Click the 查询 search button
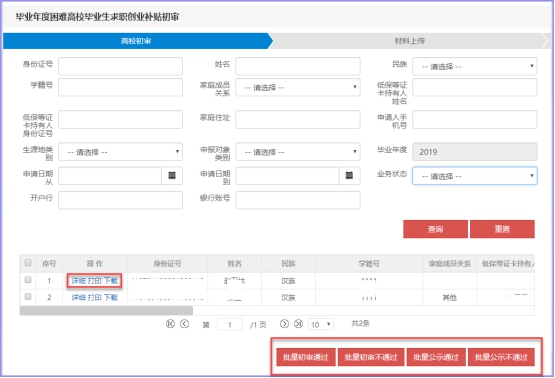This screenshot has height=378, width=555. tap(435, 229)
